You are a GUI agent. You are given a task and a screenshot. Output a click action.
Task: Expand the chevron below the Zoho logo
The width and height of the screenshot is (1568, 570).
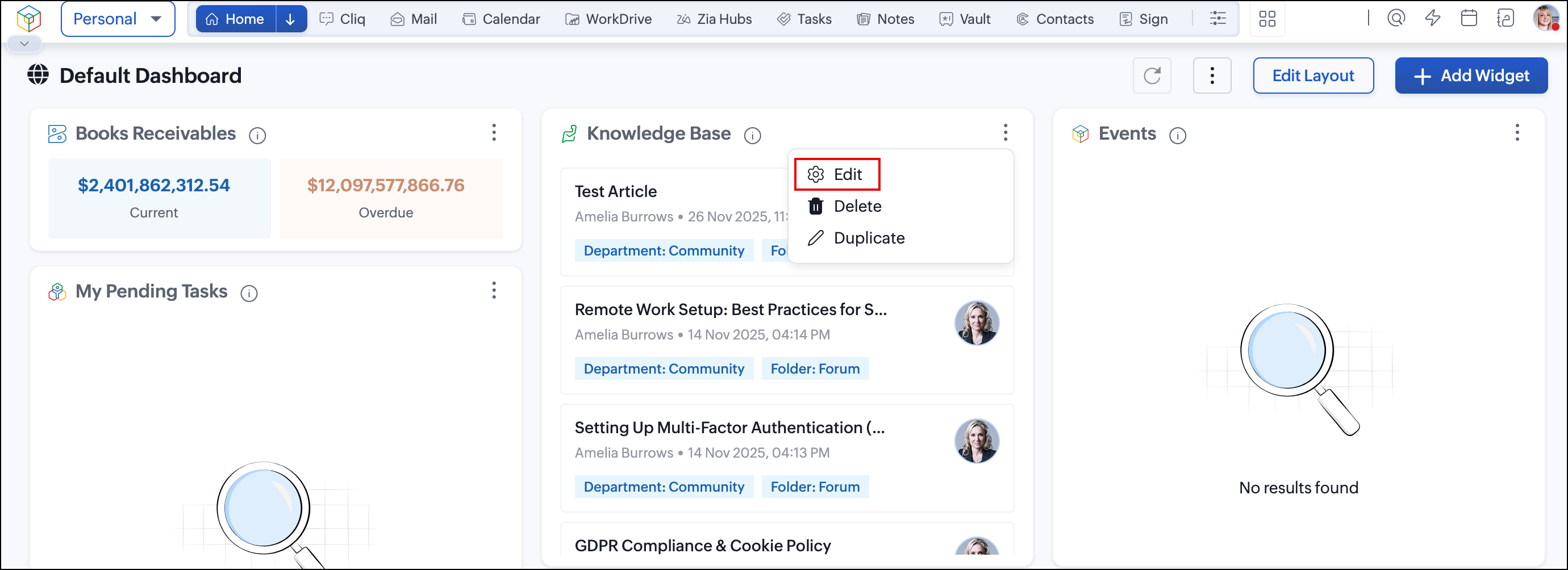[24, 44]
